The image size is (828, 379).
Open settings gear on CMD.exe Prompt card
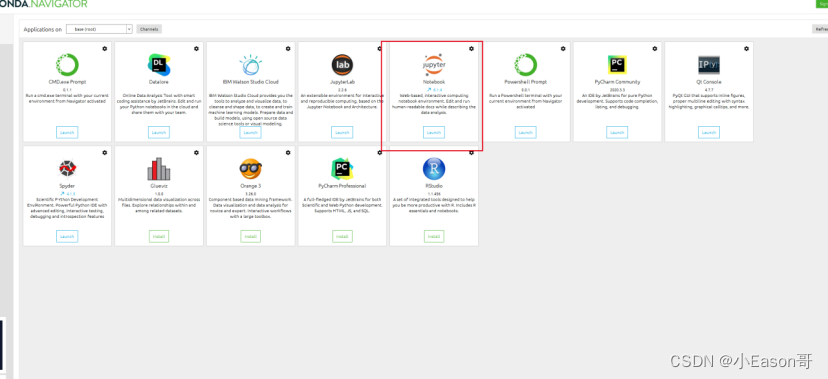click(105, 49)
